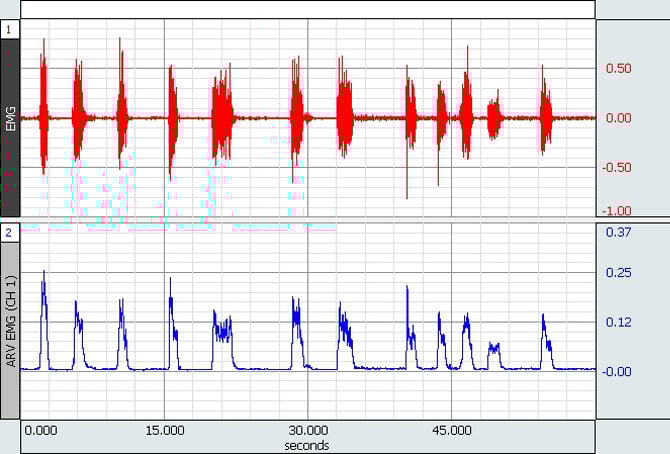Click the -1.00 value on EMG scale

[617, 211]
